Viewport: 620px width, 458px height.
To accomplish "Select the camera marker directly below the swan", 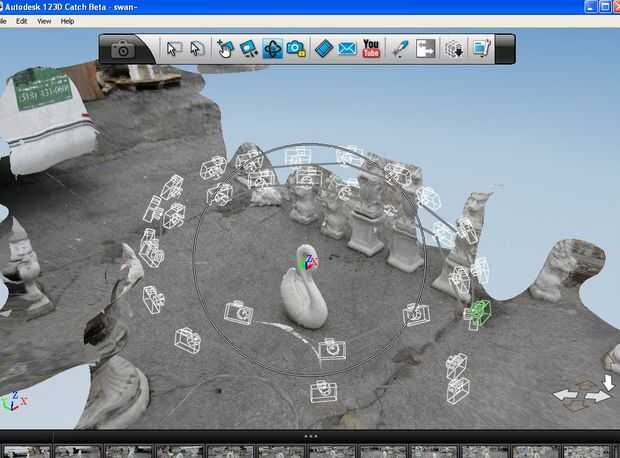I will 332,349.
